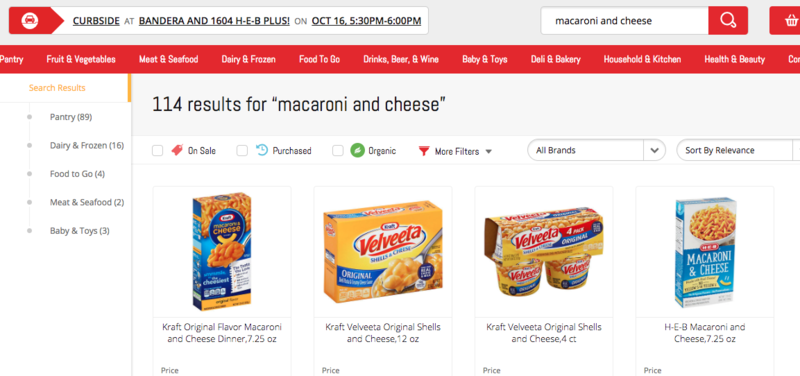Open the Meat & Seafood menu
The width and height of the screenshot is (800, 376).
[x=168, y=59]
